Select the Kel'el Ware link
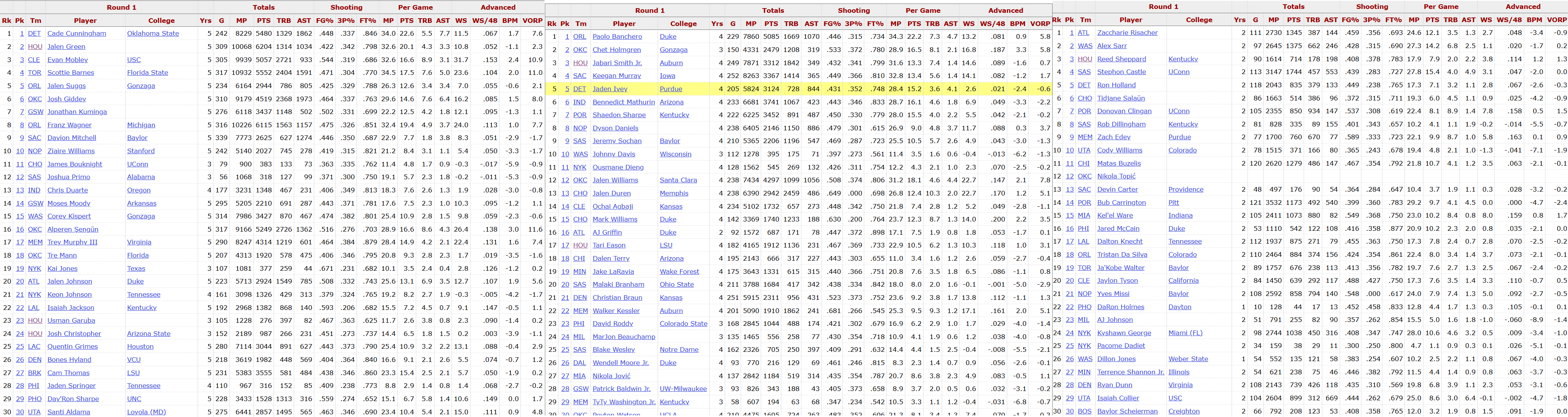The height and width of the screenshot is (417, 1568). coord(1115,215)
